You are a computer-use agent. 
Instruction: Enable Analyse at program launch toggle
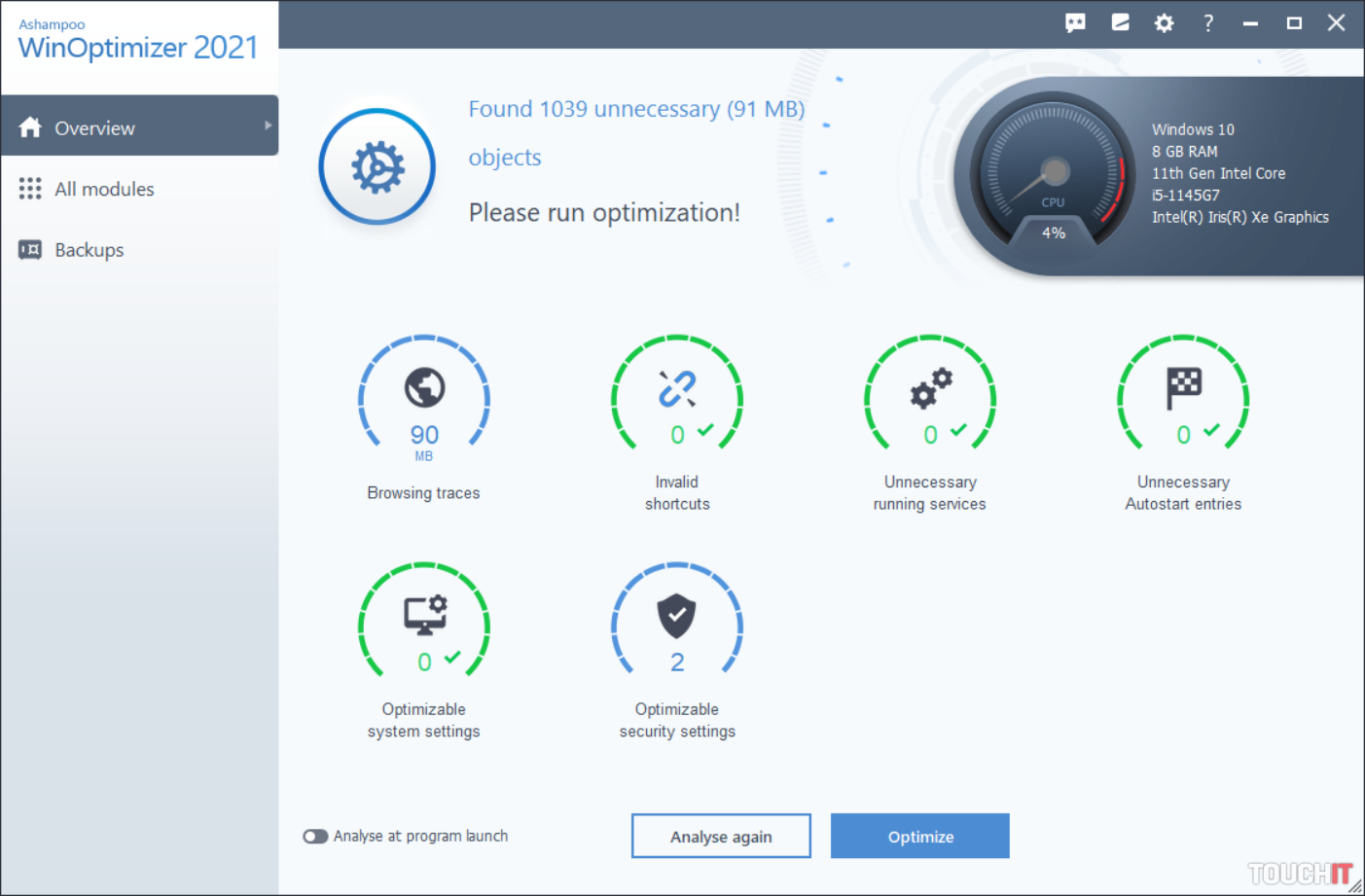(315, 837)
